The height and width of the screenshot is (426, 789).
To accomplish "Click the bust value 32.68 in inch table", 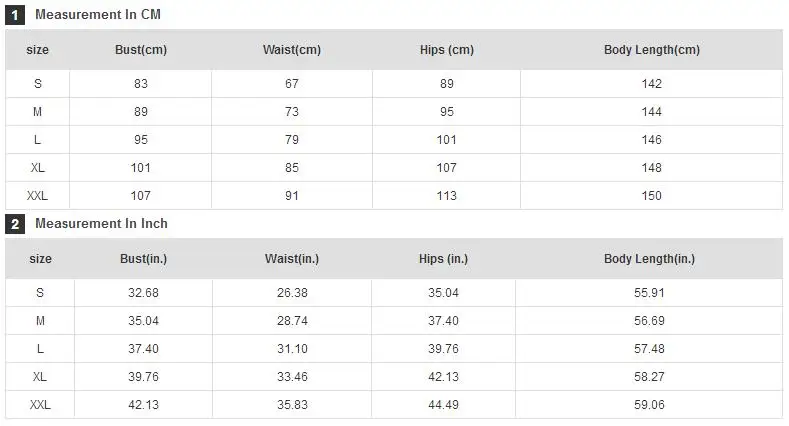I will [143, 293].
